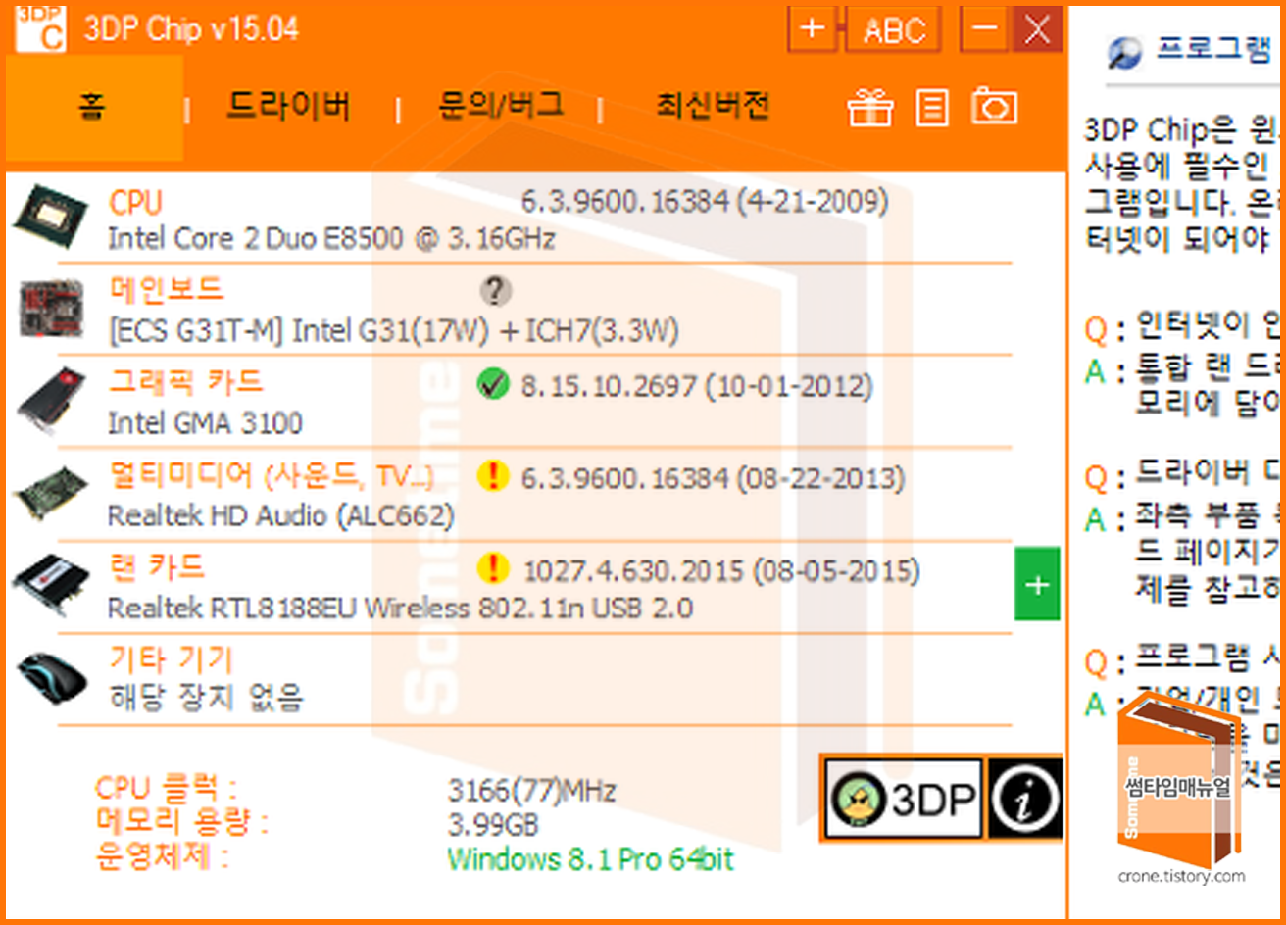Click the info i button
This screenshot has width=1286, height=925.
(1025, 798)
